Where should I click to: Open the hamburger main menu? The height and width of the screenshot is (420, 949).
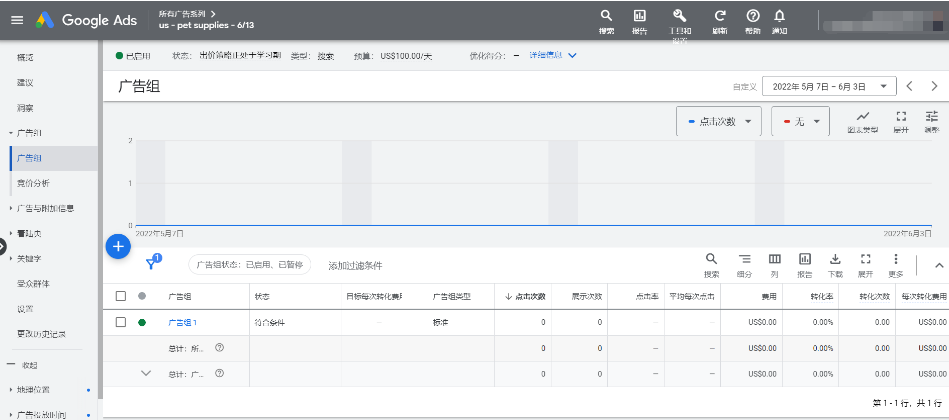(16, 20)
